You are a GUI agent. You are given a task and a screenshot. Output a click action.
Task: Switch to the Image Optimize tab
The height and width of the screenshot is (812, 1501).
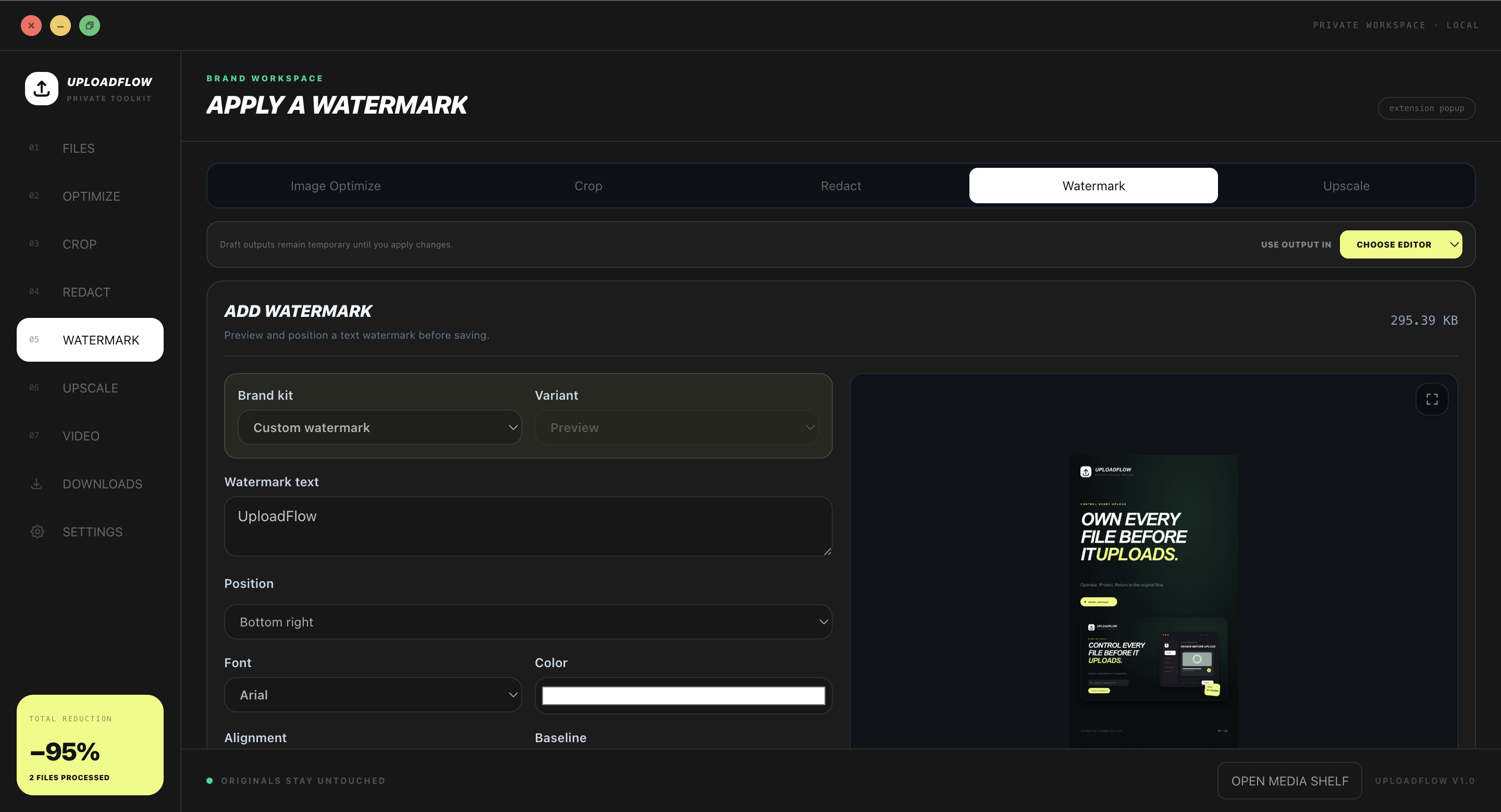point(336,186)
